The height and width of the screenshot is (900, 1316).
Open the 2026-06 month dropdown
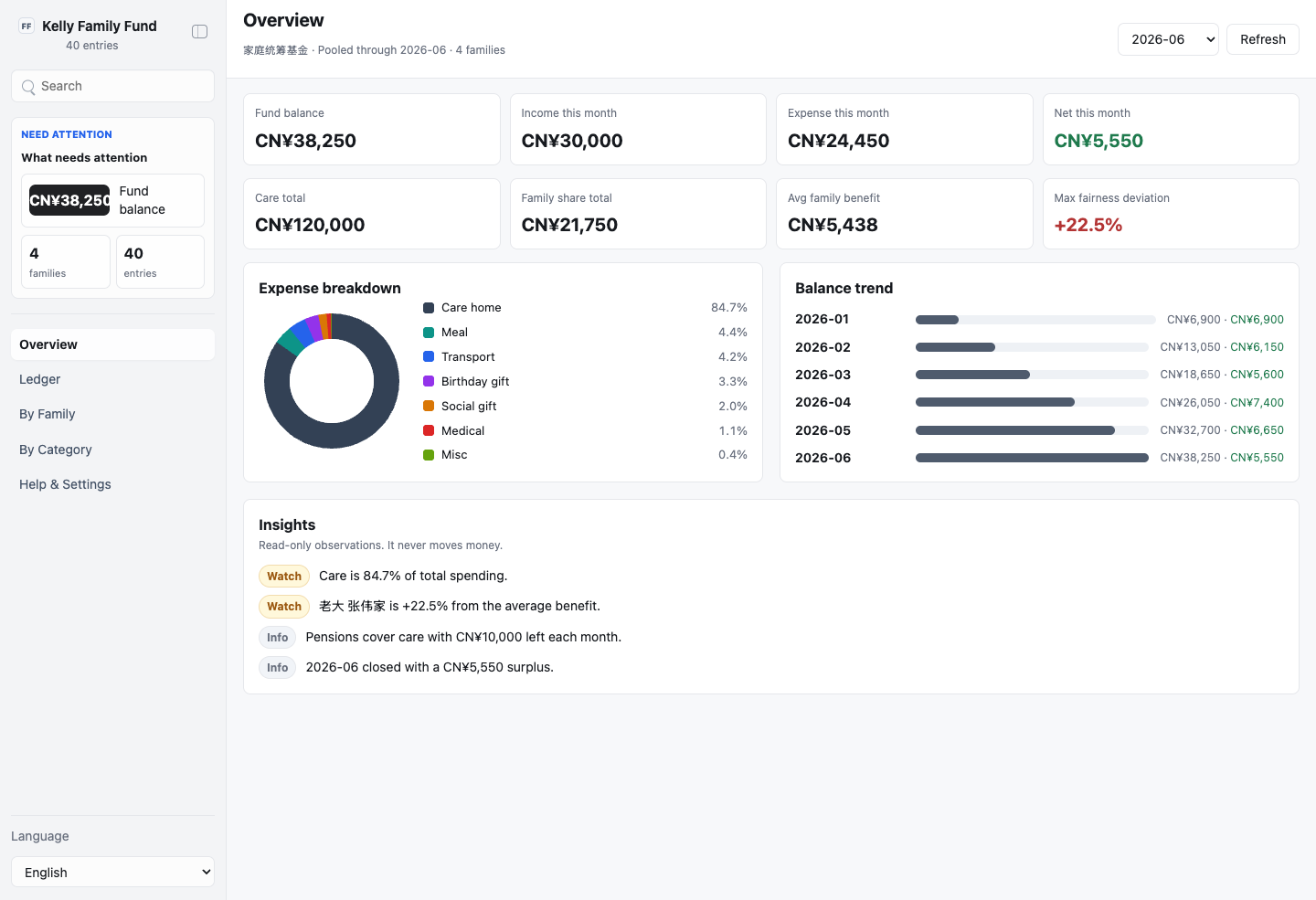[1168, 39]
